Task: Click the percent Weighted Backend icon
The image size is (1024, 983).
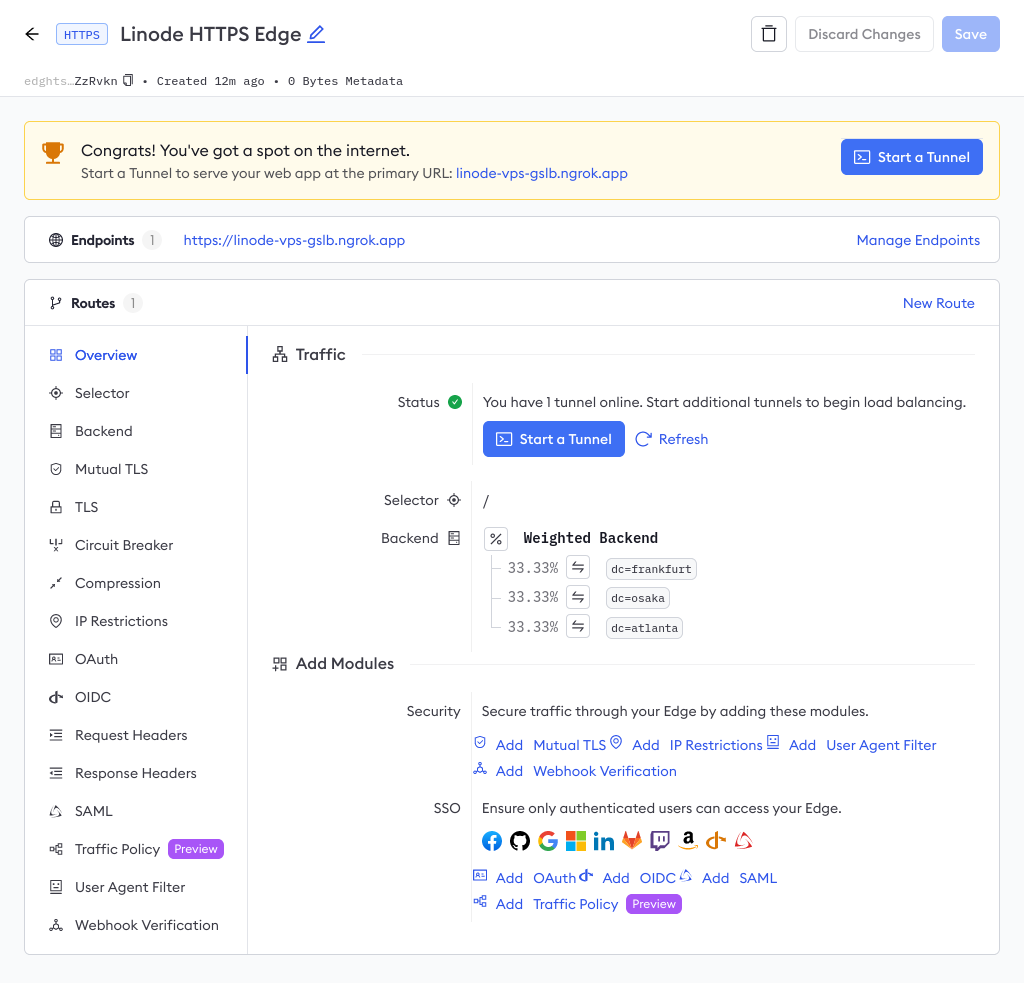Action: (496, 539)
